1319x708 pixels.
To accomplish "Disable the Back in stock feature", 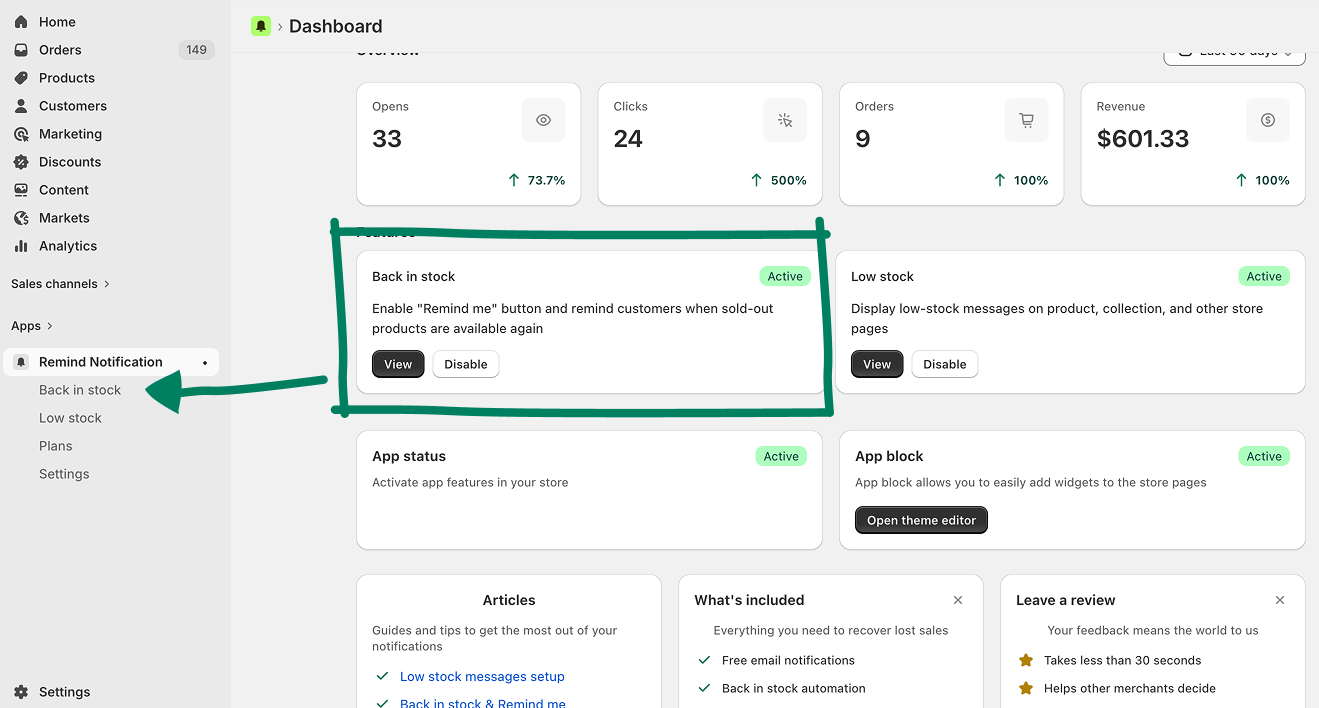I will pyautogui.click(x=465, y=364).
